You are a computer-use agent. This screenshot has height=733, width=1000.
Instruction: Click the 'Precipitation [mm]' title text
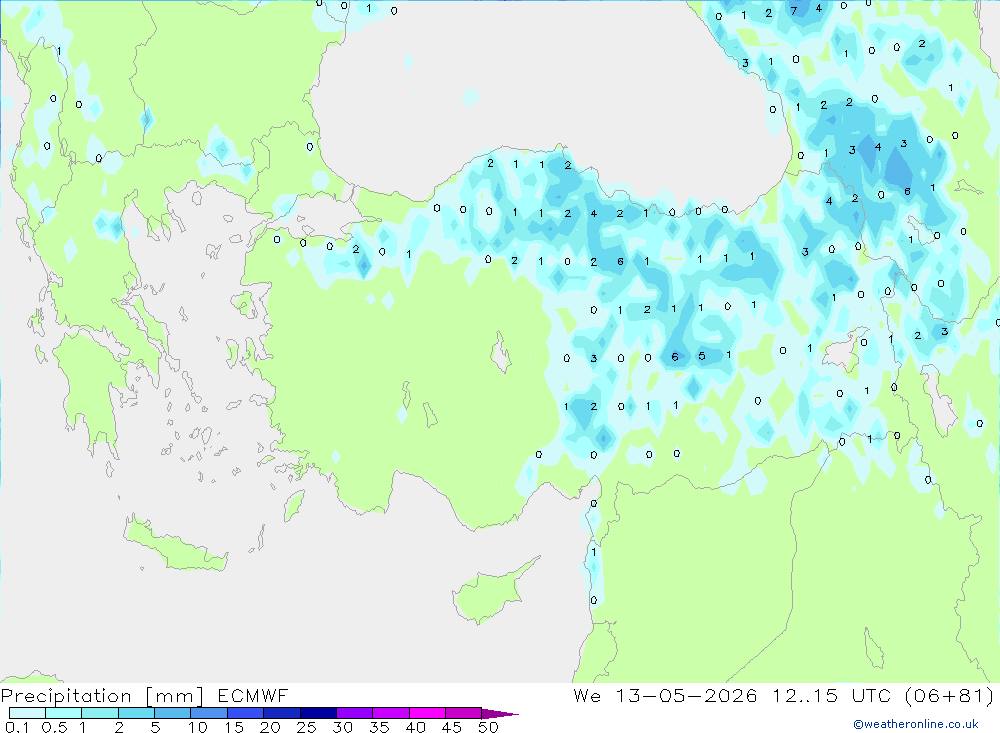102,696
